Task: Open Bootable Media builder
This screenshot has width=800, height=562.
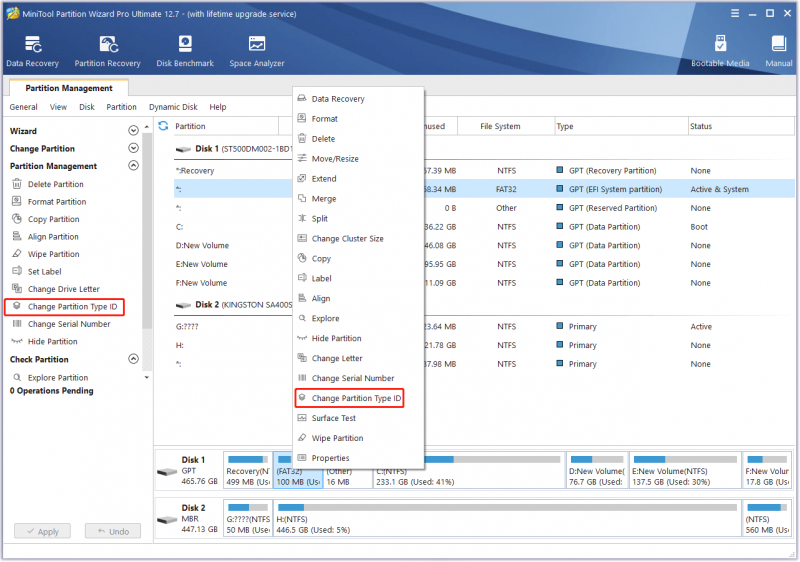Action: tap(720, 51)
